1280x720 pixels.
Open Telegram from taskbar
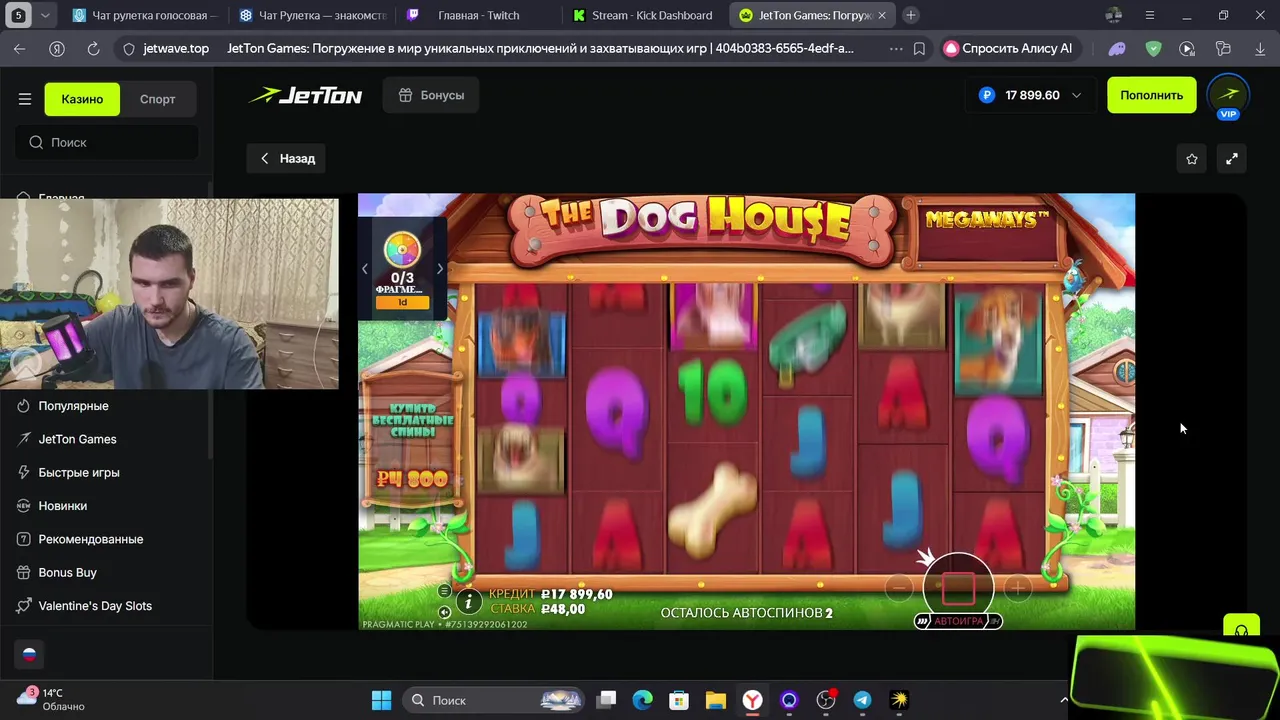click(862, 700)
